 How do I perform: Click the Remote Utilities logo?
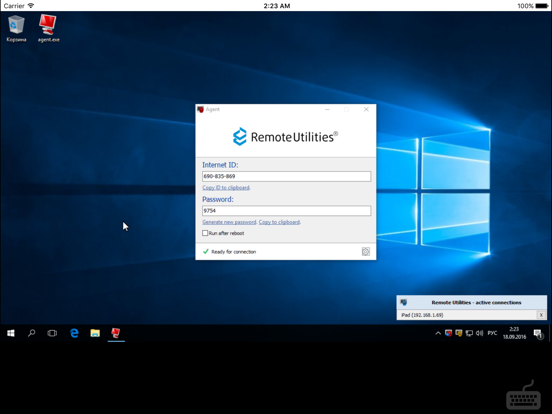coord(286,137)
